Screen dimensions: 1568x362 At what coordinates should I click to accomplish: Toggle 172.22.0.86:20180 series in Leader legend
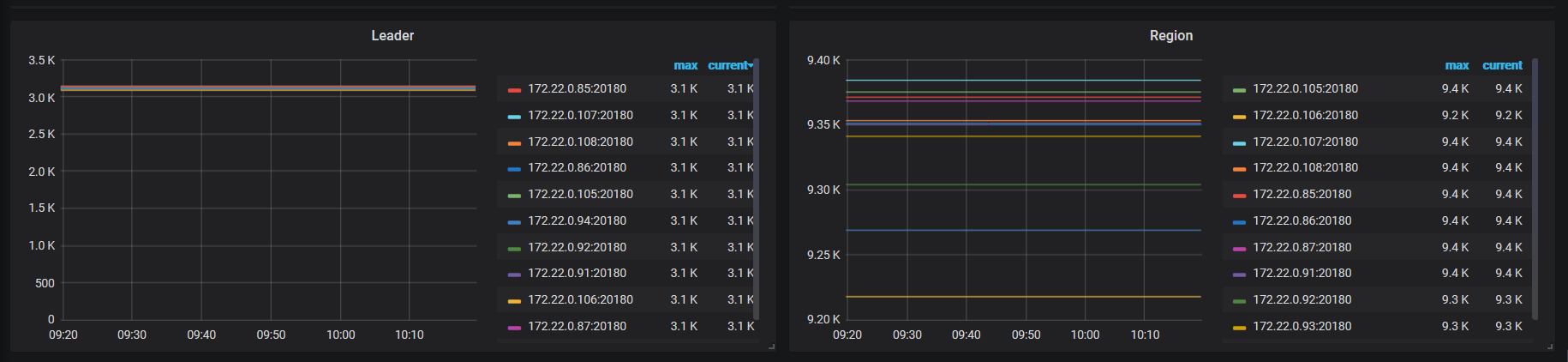coord(577,168)
